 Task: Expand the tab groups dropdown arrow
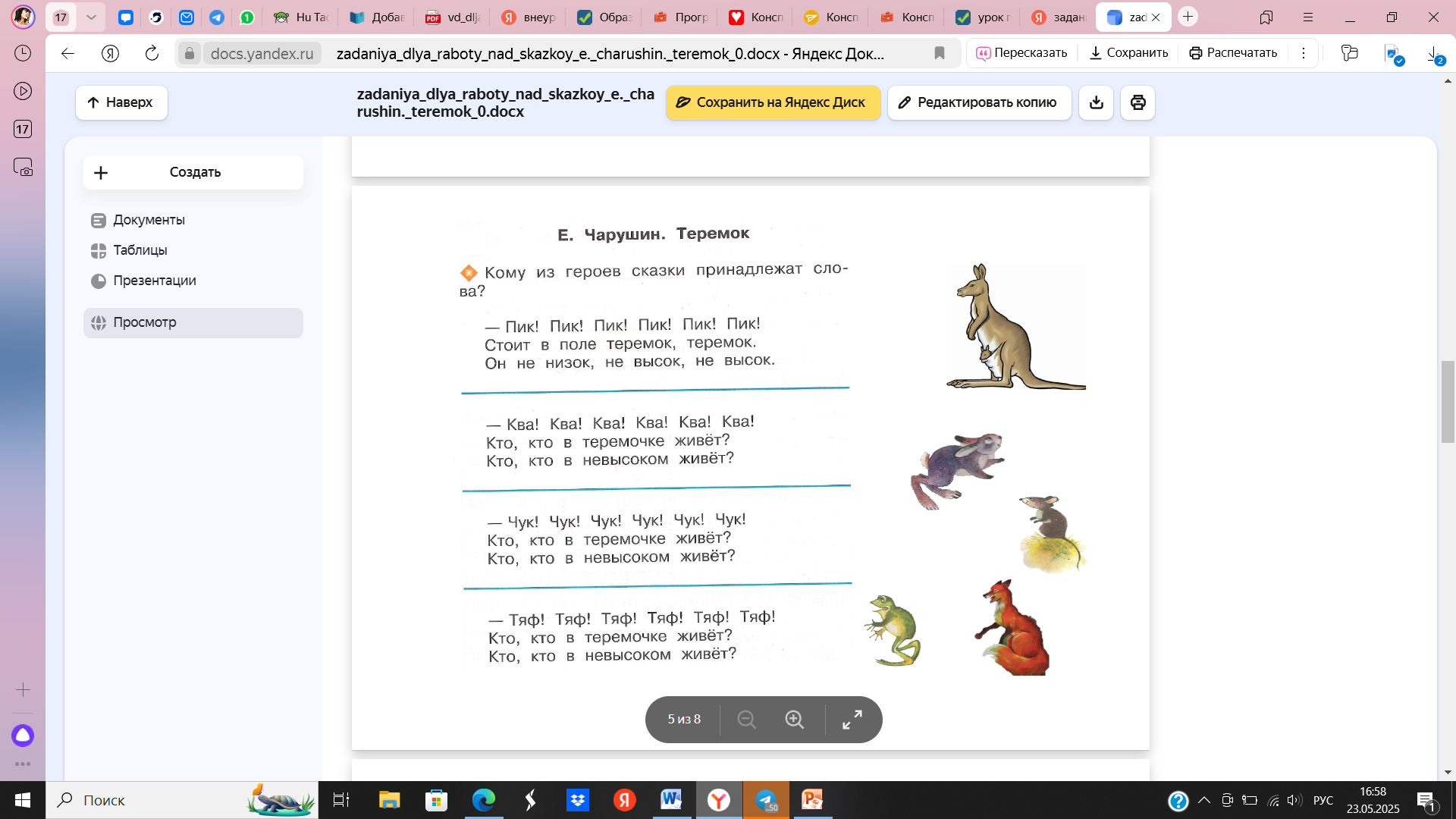pos(91,17)
